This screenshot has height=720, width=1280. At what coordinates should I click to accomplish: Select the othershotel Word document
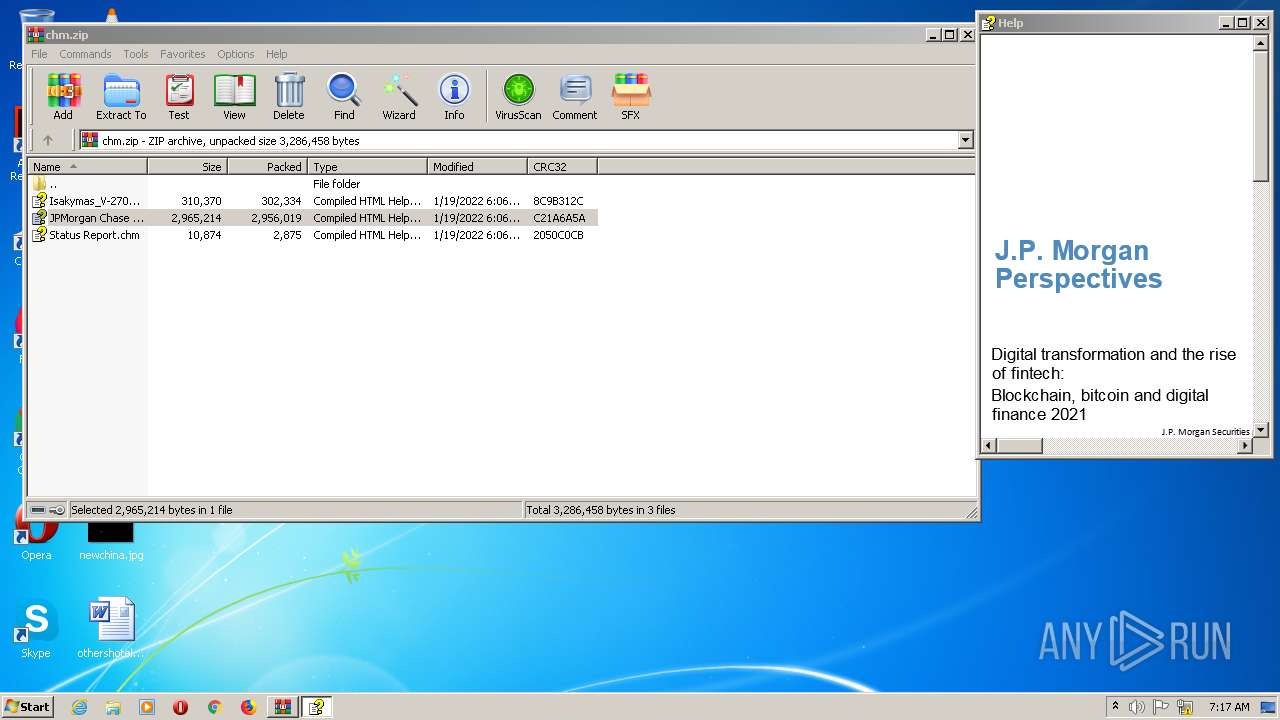click(111, 628)
